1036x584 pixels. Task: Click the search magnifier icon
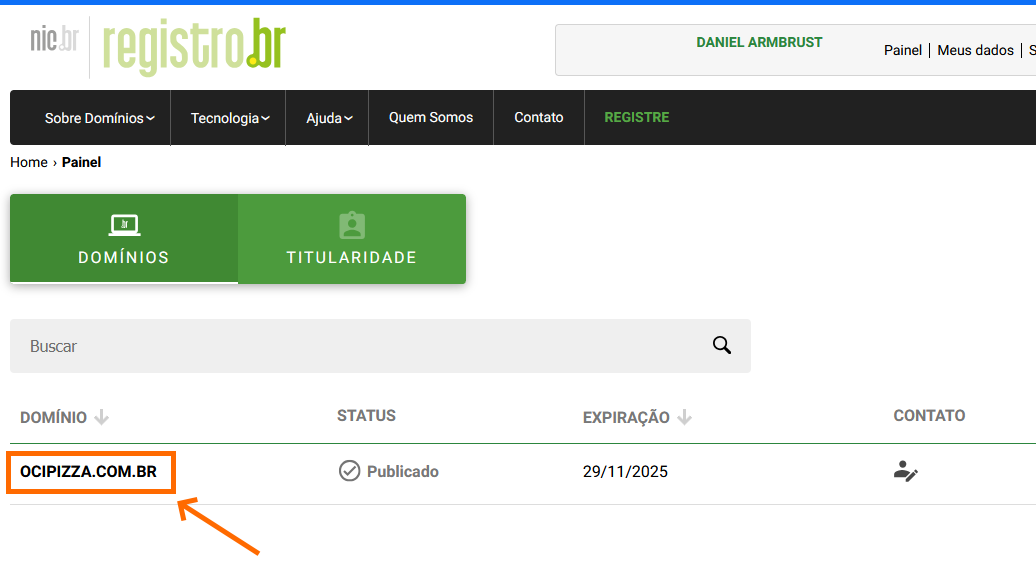(722, 345)
